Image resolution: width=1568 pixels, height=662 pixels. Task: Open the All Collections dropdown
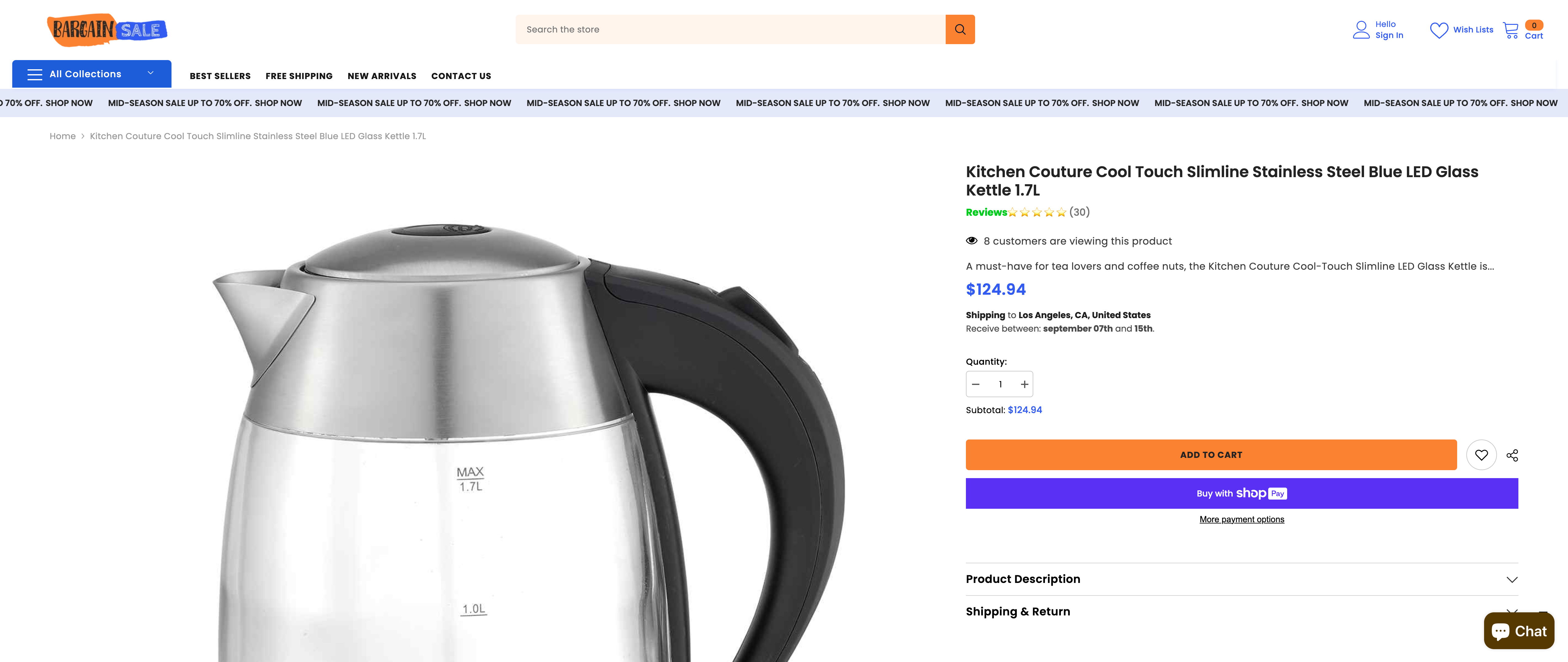(91, 73)
